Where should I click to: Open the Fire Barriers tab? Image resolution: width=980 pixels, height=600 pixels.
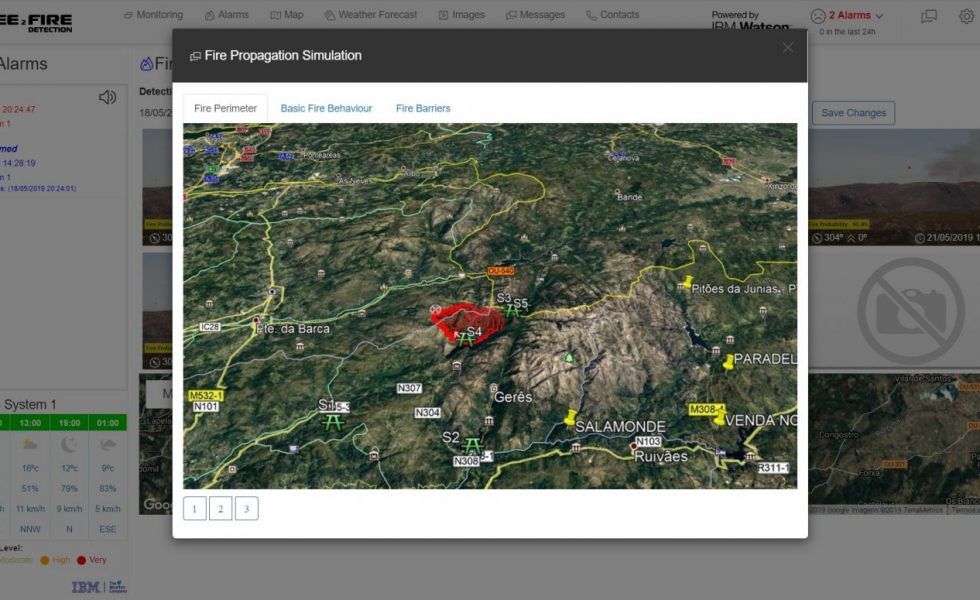pos(422,107)
